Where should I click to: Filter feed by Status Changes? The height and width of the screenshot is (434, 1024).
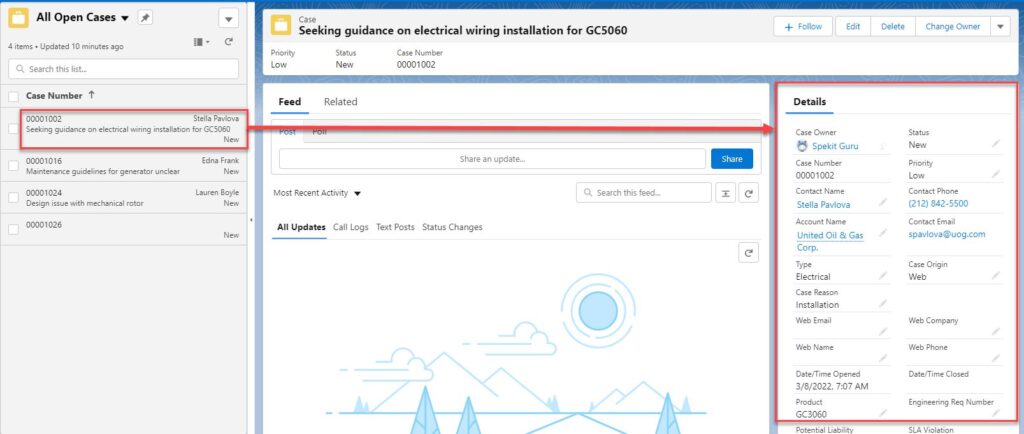coord(452,227)
